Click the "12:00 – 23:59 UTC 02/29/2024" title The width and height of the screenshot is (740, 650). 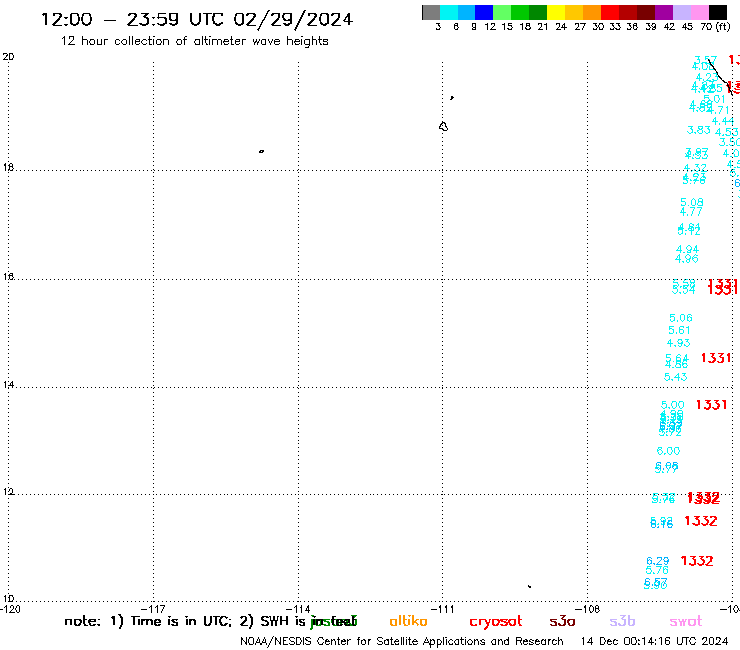197,20
